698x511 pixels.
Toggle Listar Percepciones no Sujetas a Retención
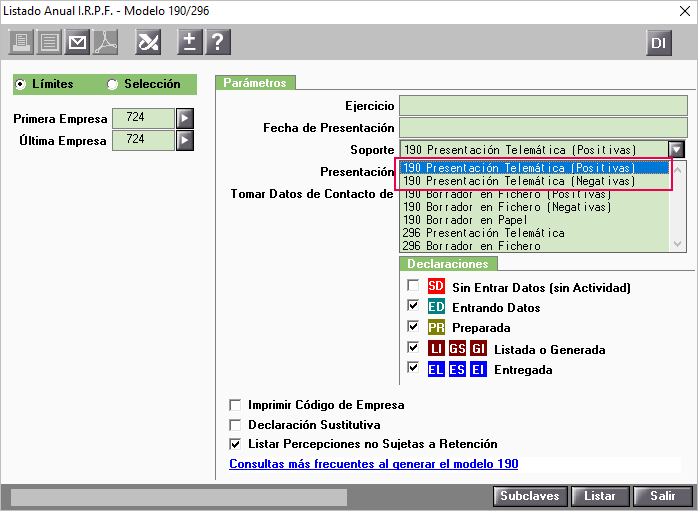tap(235, 444)
